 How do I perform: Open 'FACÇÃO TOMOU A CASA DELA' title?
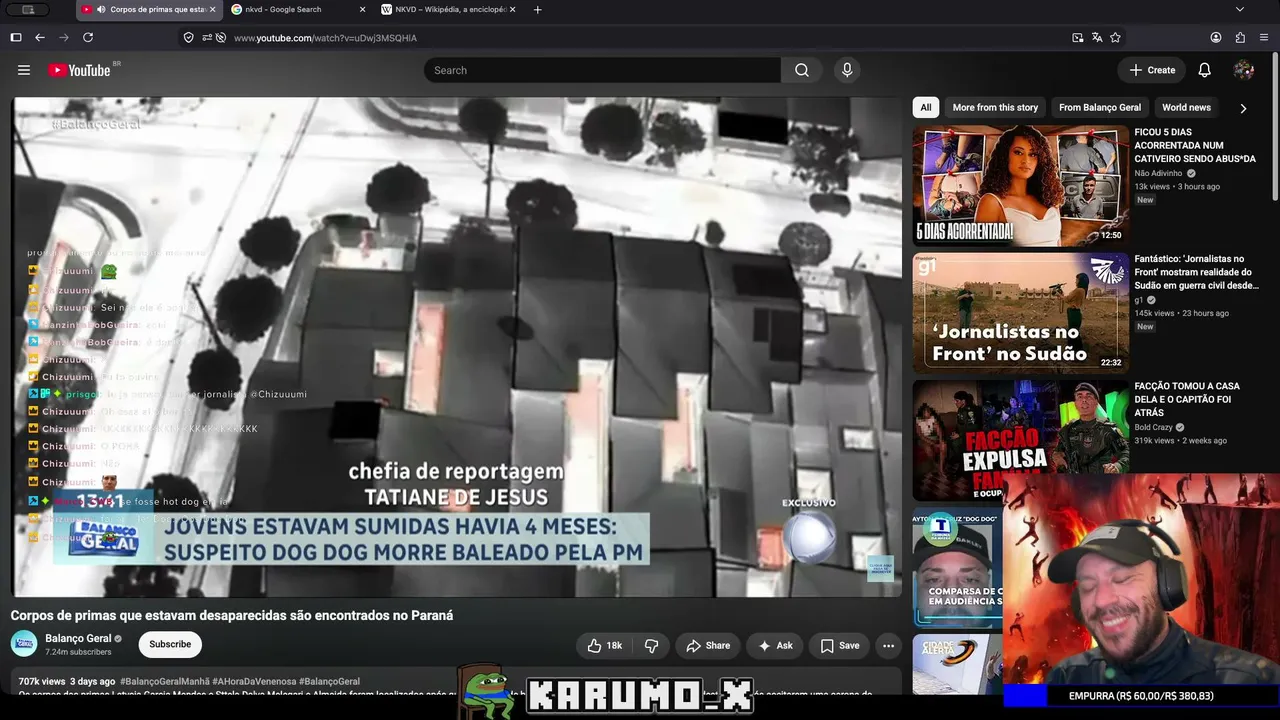click(x=1187, y=399)
